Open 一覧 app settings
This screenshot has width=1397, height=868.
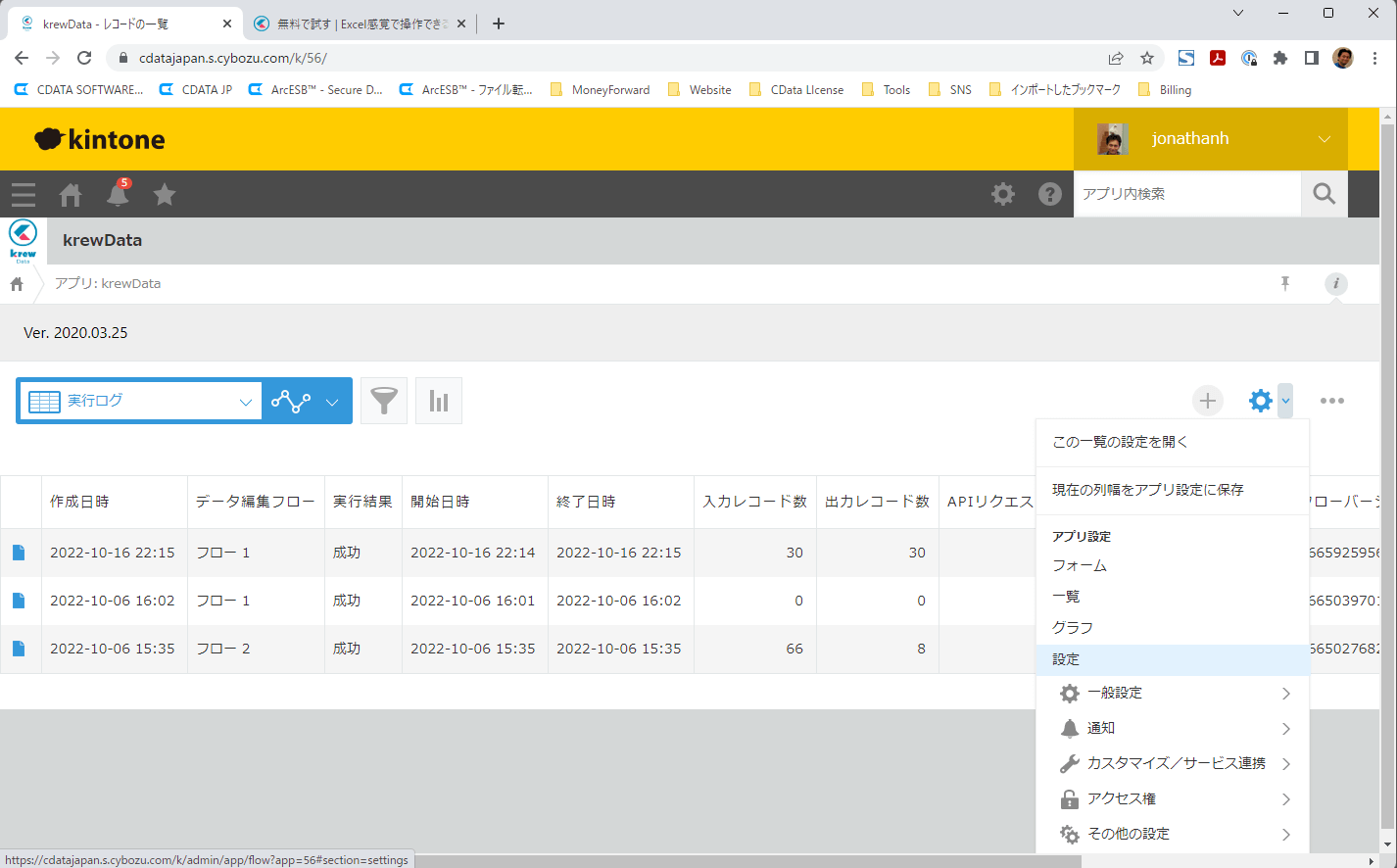tap(1173, 598)
